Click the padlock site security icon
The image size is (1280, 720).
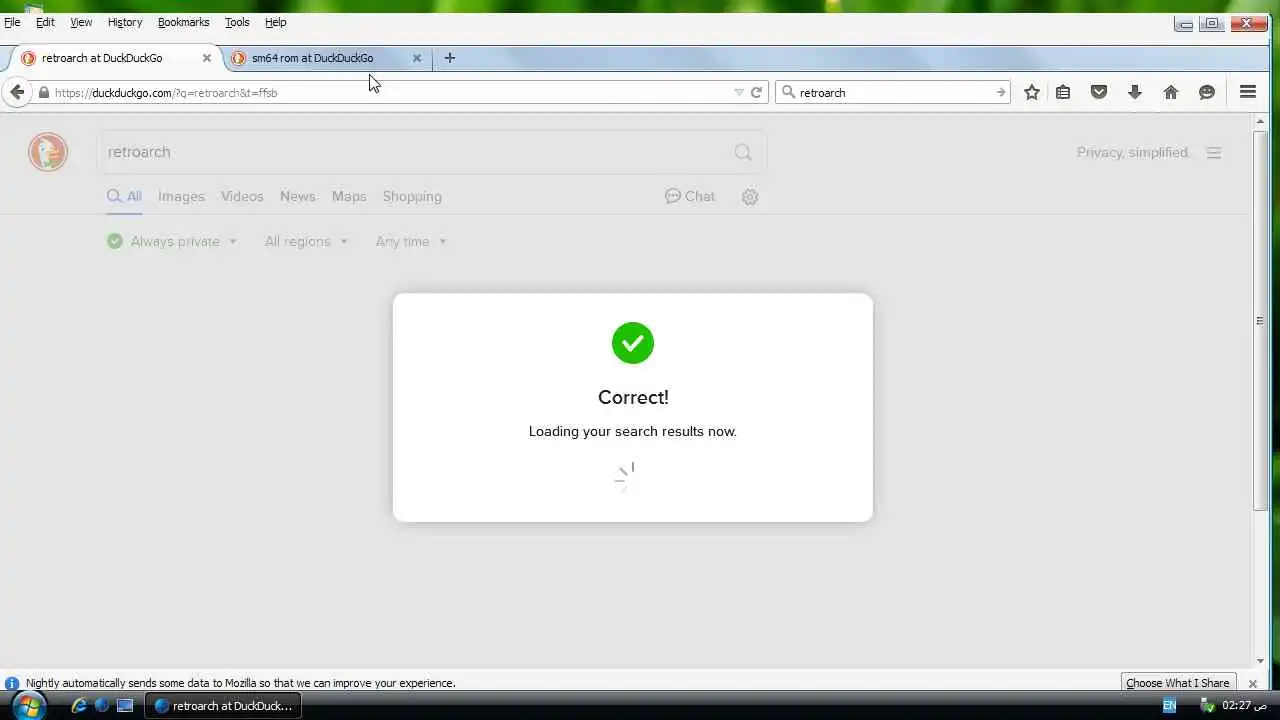pyautogui.click(x=43, y=92)
